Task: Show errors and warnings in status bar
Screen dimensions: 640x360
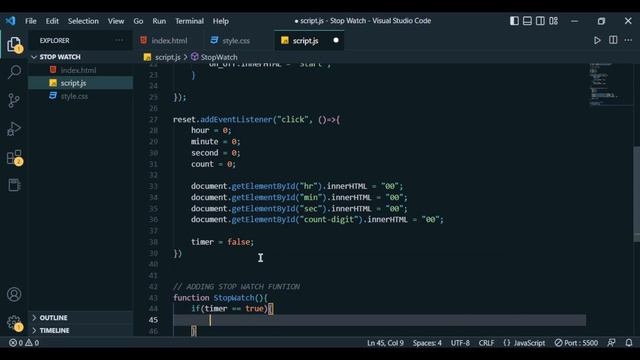Action: coord(24,342)
